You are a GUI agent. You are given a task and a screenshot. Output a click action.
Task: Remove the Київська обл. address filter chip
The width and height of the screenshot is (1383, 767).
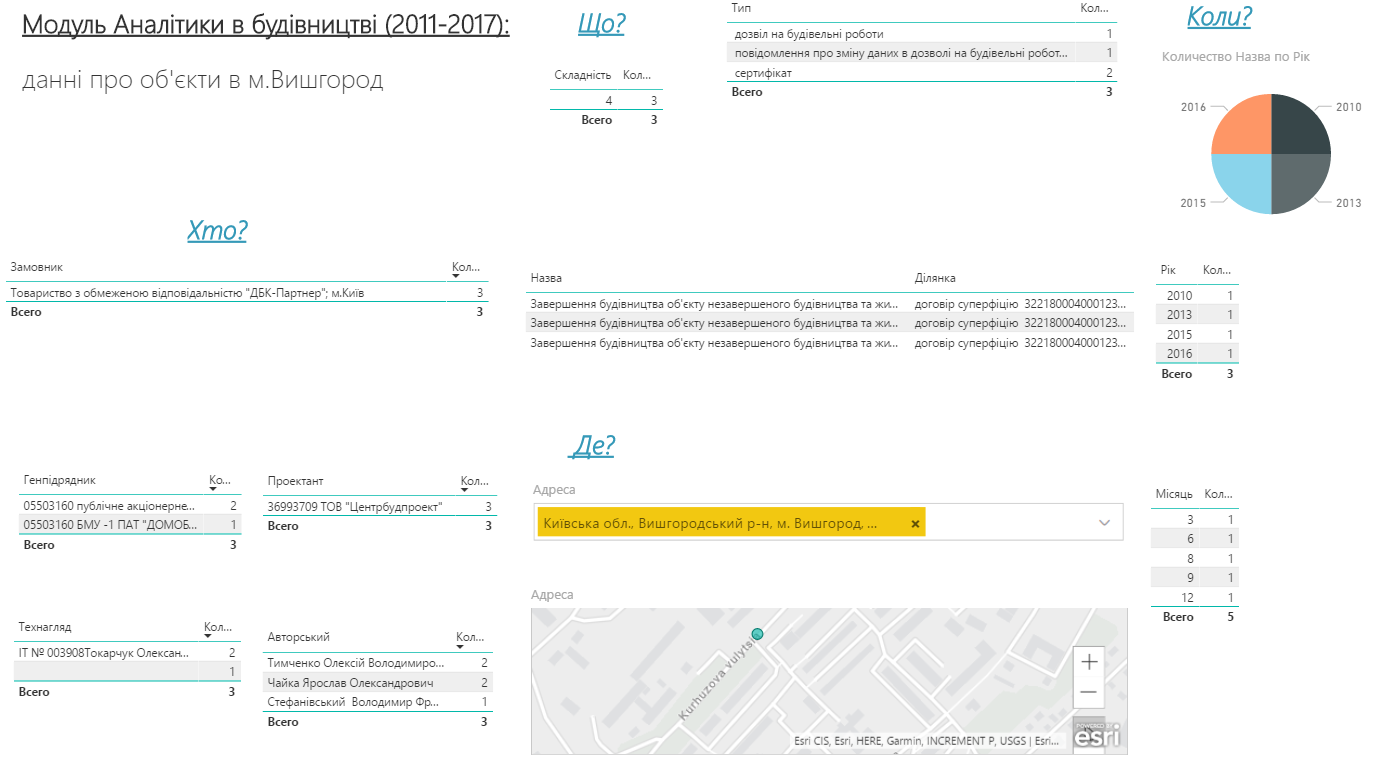[x=915, y=523]
